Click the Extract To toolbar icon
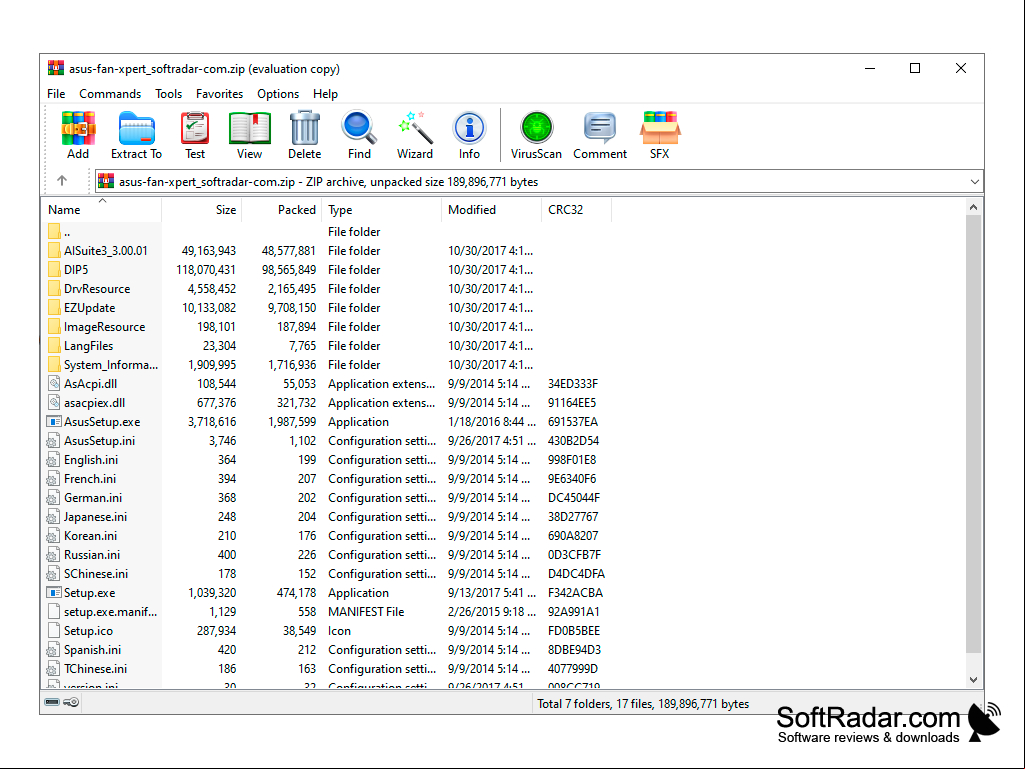 (136, 128)
